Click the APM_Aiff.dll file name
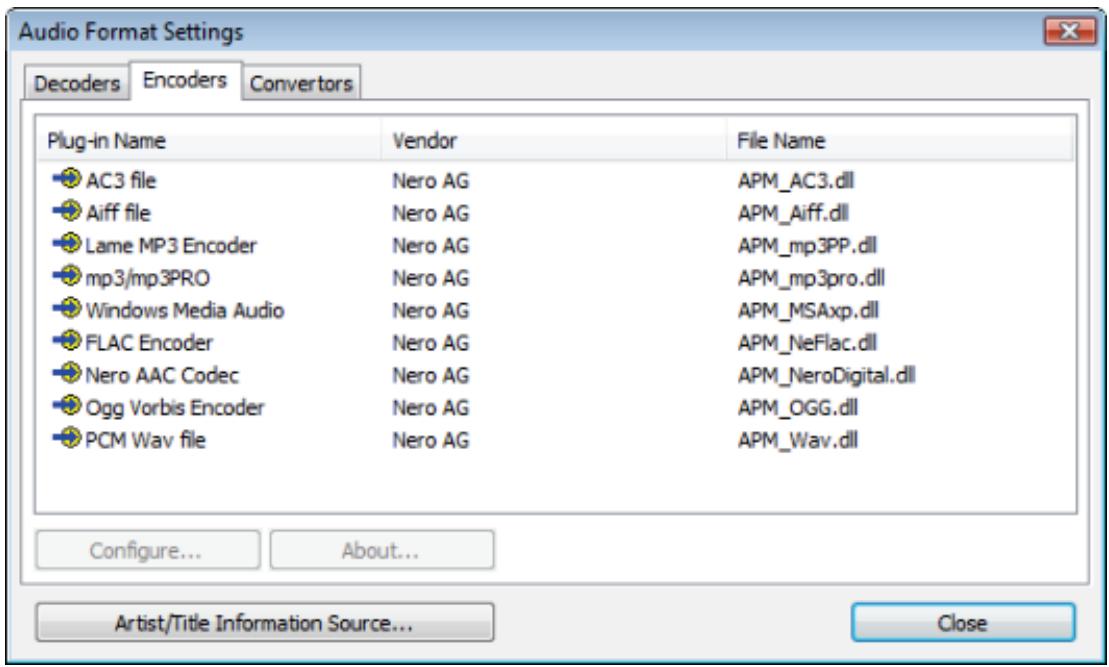1109x667 pixels. pos(793,214)
